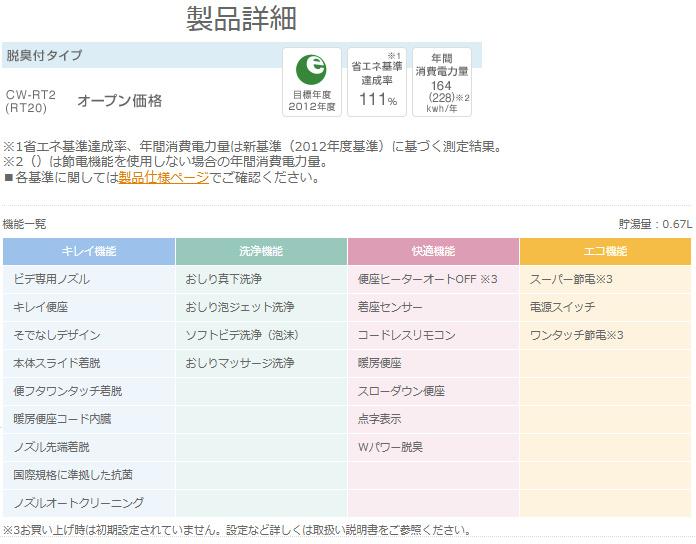Click the ※2 節電機能 footnote line
The width and height of the screenshot is (696, 544).
tap(166, 162)
